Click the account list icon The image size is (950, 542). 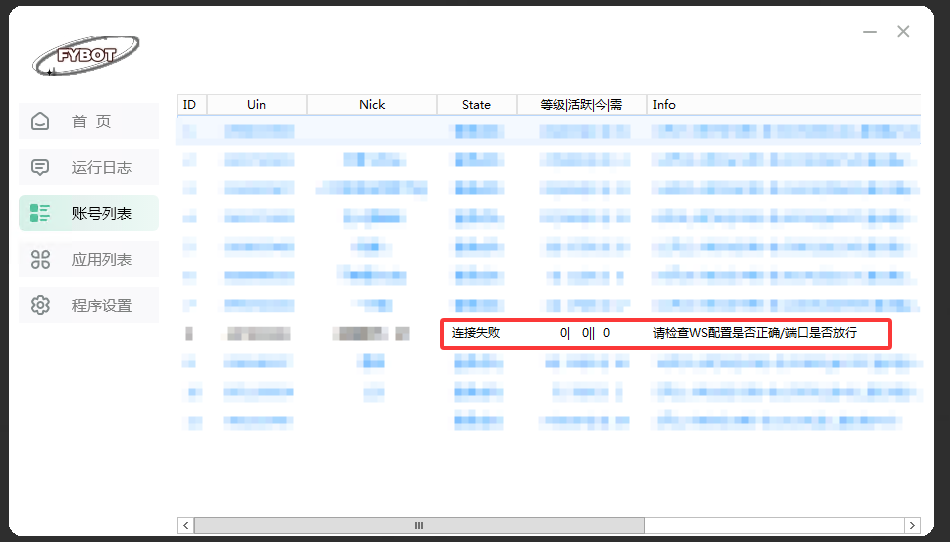(40, 213)
